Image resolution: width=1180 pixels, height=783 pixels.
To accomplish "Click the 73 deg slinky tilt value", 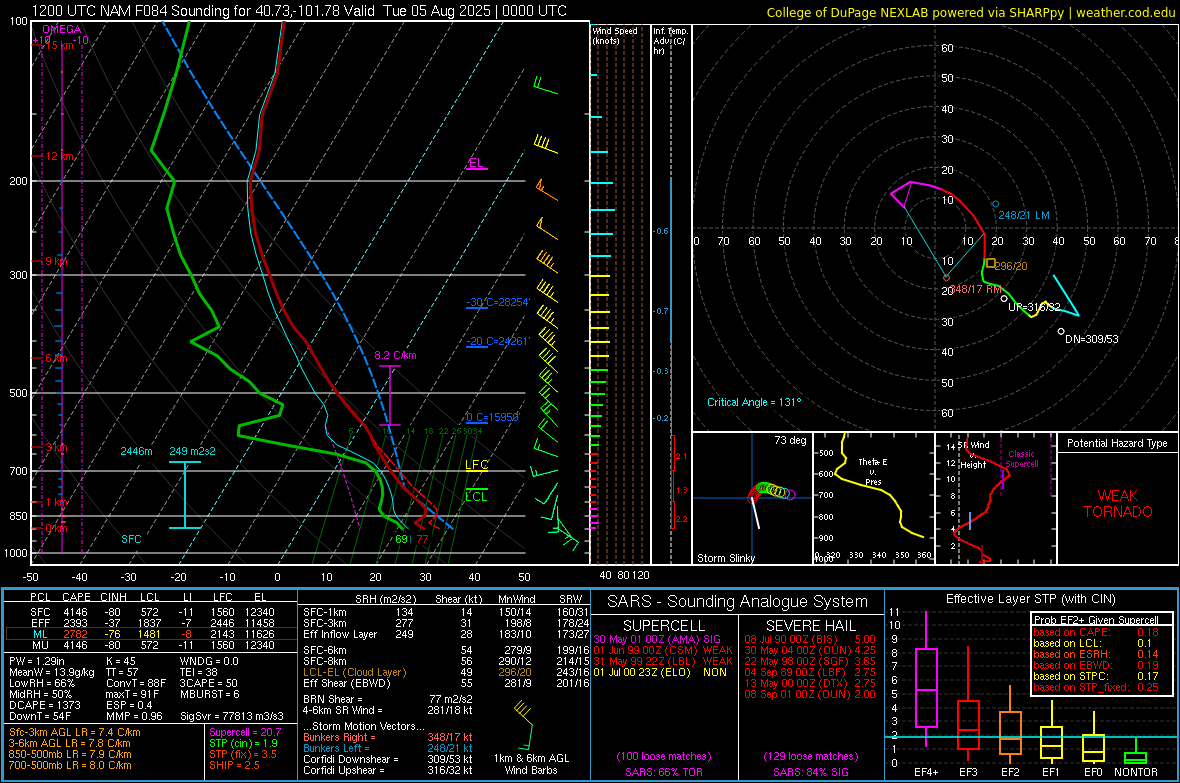I will point(790,440).
